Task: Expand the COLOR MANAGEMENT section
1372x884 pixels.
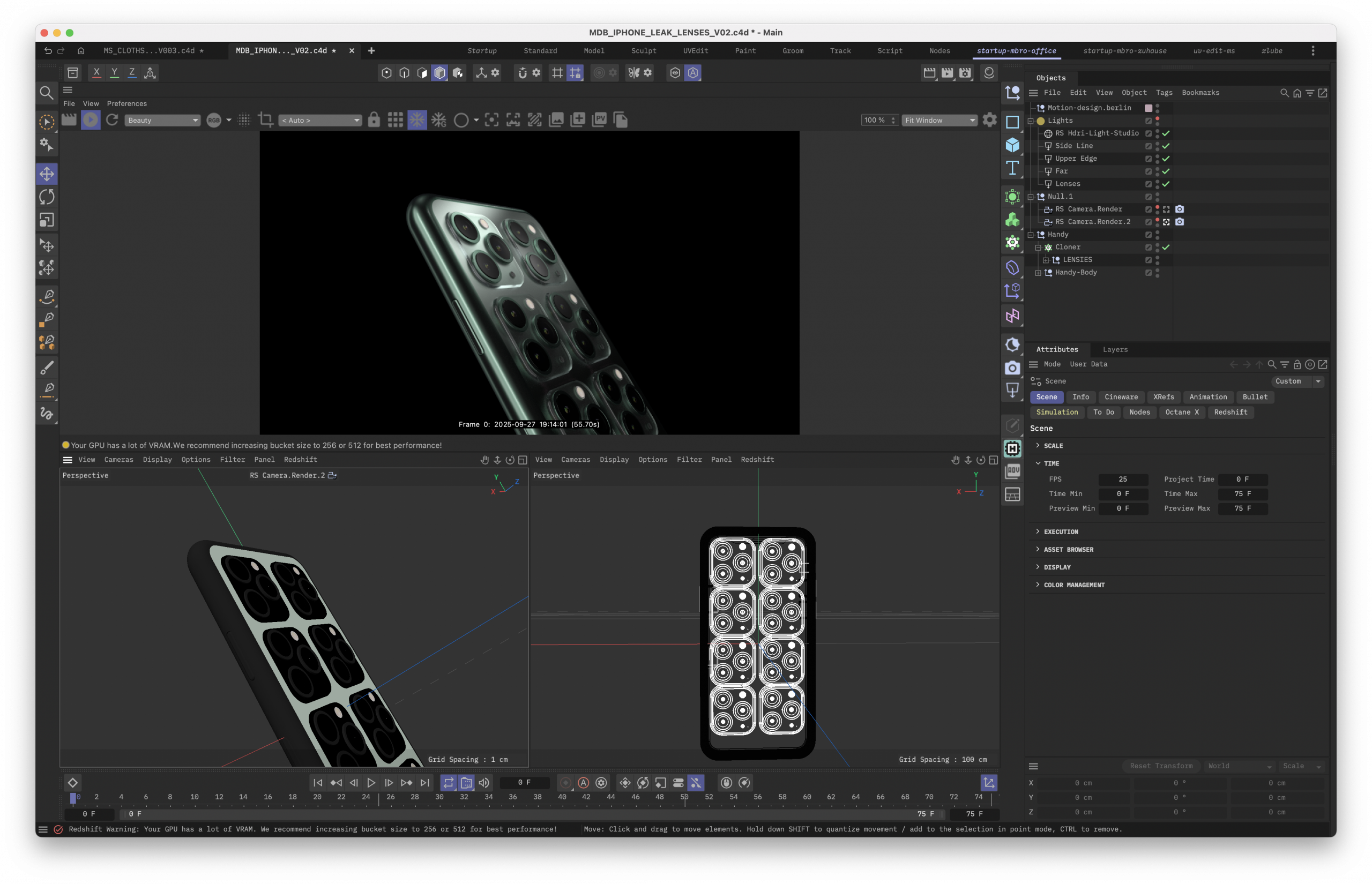Action: [x=1073, y=585]
